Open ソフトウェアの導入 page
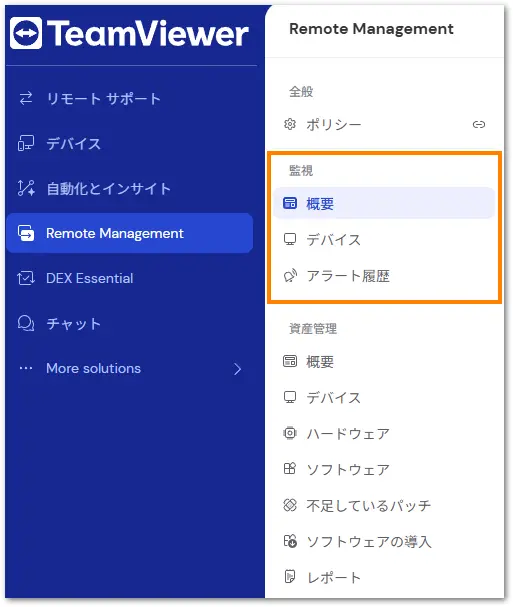The image size is (513, 607). pos(384,541)
